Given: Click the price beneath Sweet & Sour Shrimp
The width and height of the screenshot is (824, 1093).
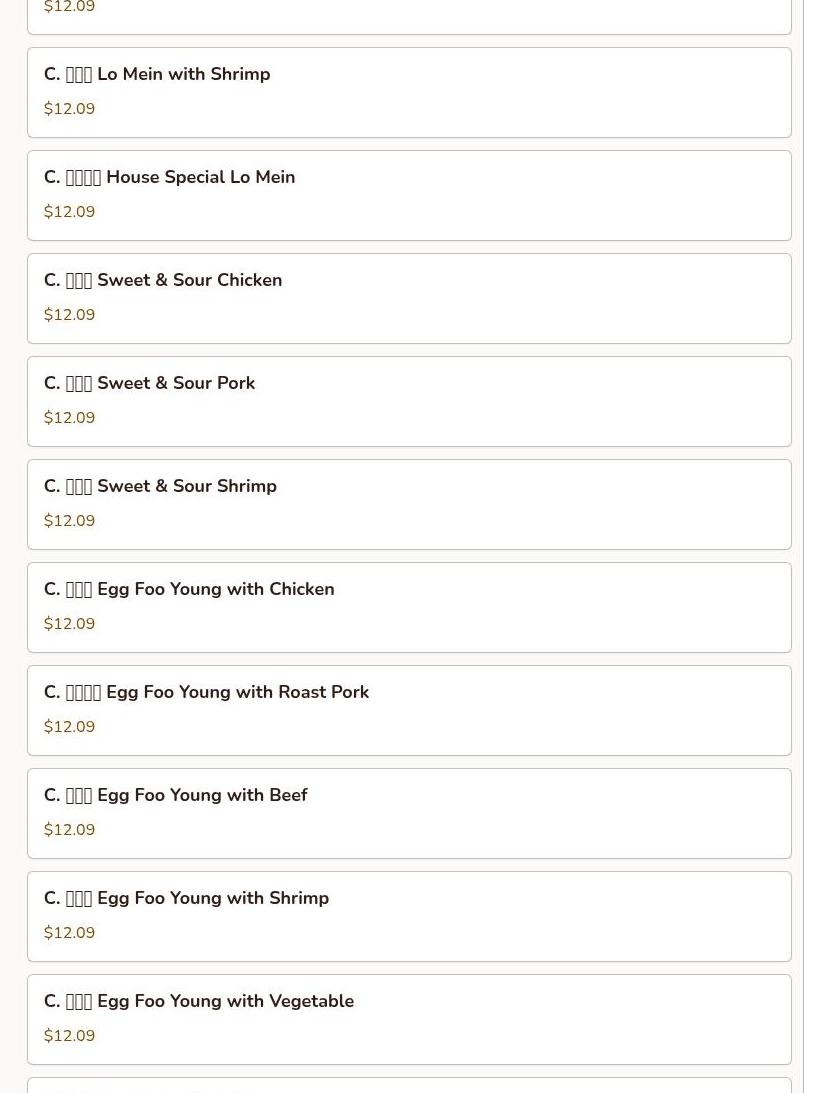Looking at the screenshot, I should [x=70, y=521].
